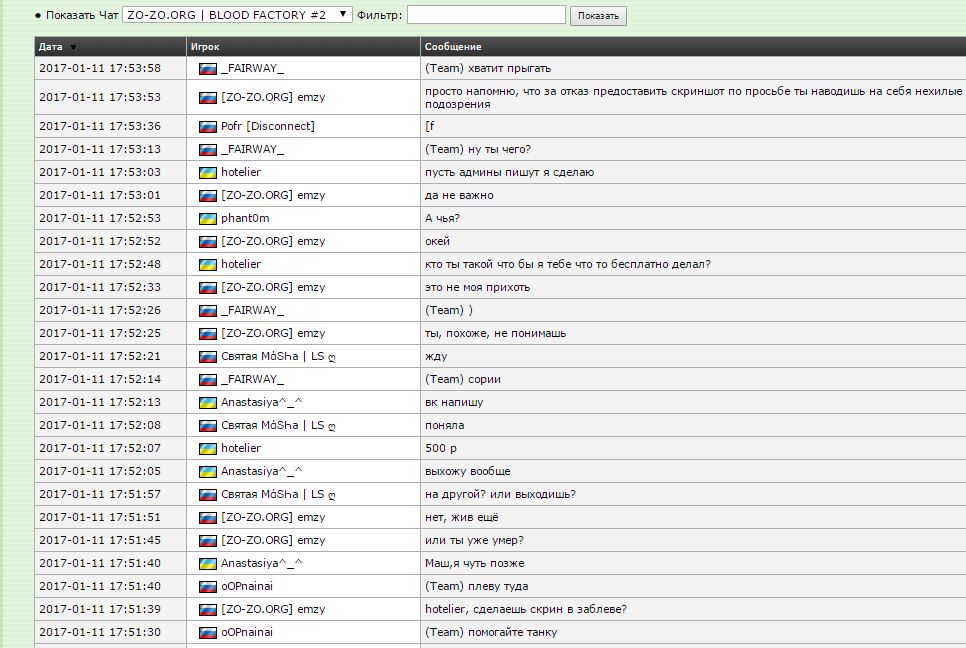The height and width of the screenshot is (648, 966).
Task: Click the sort arrow in the Дата header
Action: [73, 47]
